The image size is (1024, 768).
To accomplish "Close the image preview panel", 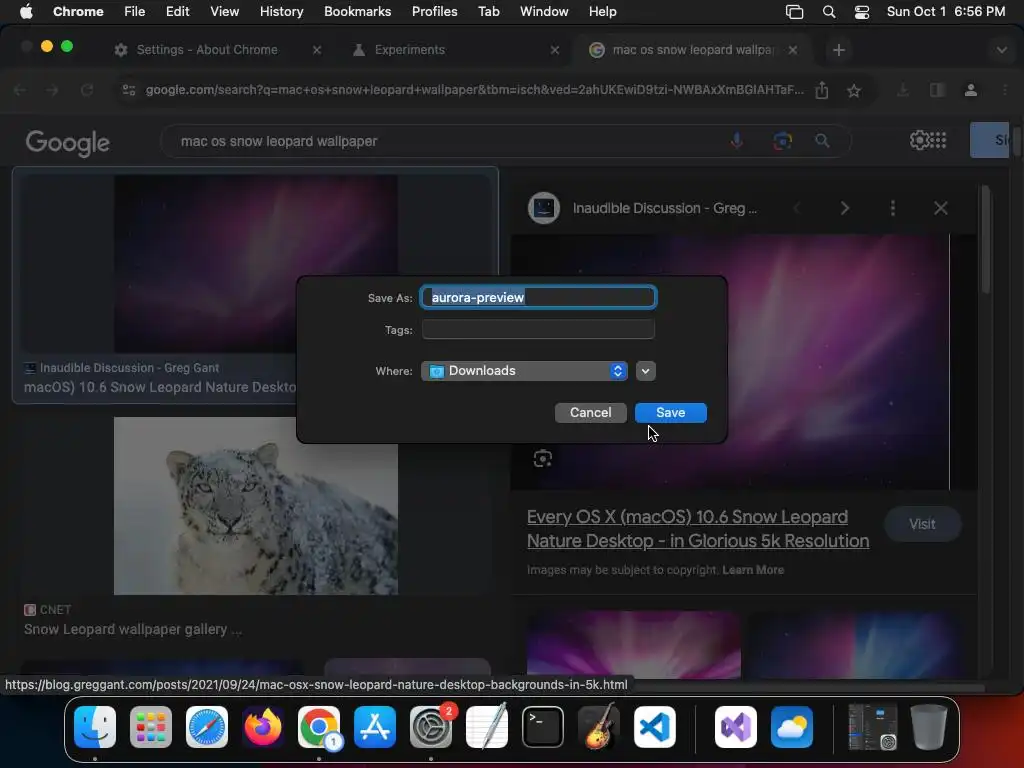I will [940, 208].
